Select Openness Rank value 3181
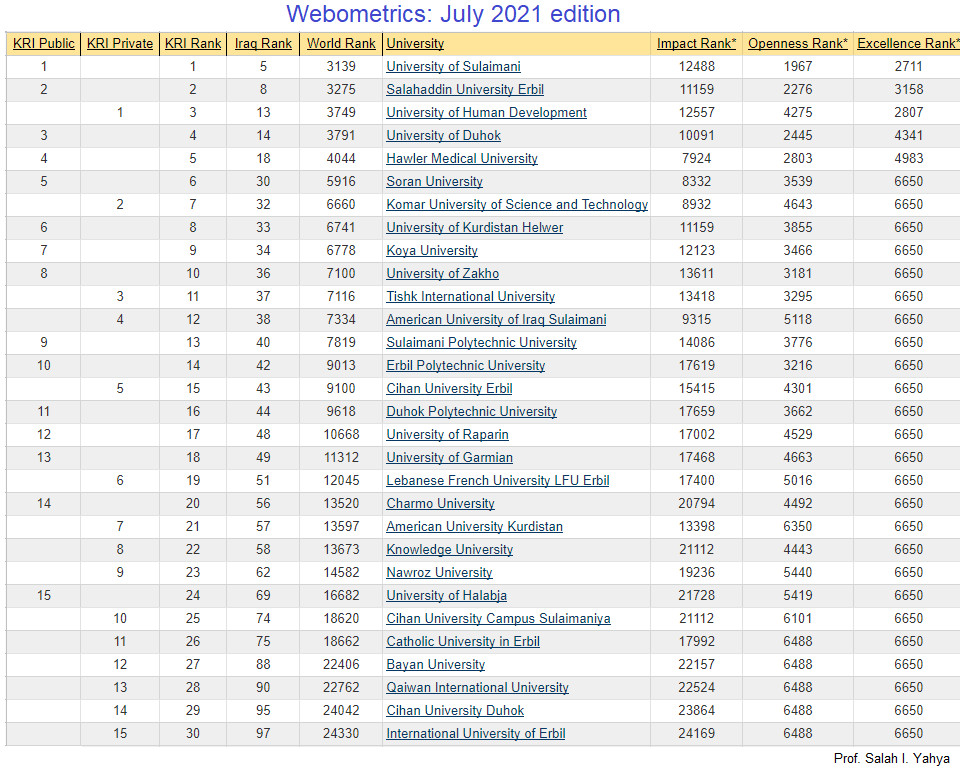Viewport: 960px width, 772px height. click(798, 274)
